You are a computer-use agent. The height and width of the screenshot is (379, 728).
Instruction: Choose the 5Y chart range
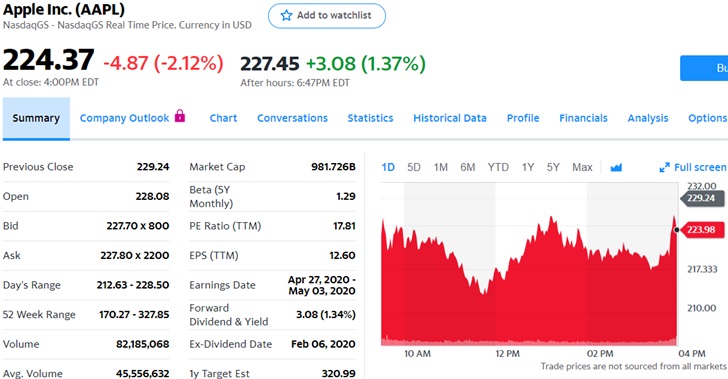pyautogui.click(x=553, y=167)
